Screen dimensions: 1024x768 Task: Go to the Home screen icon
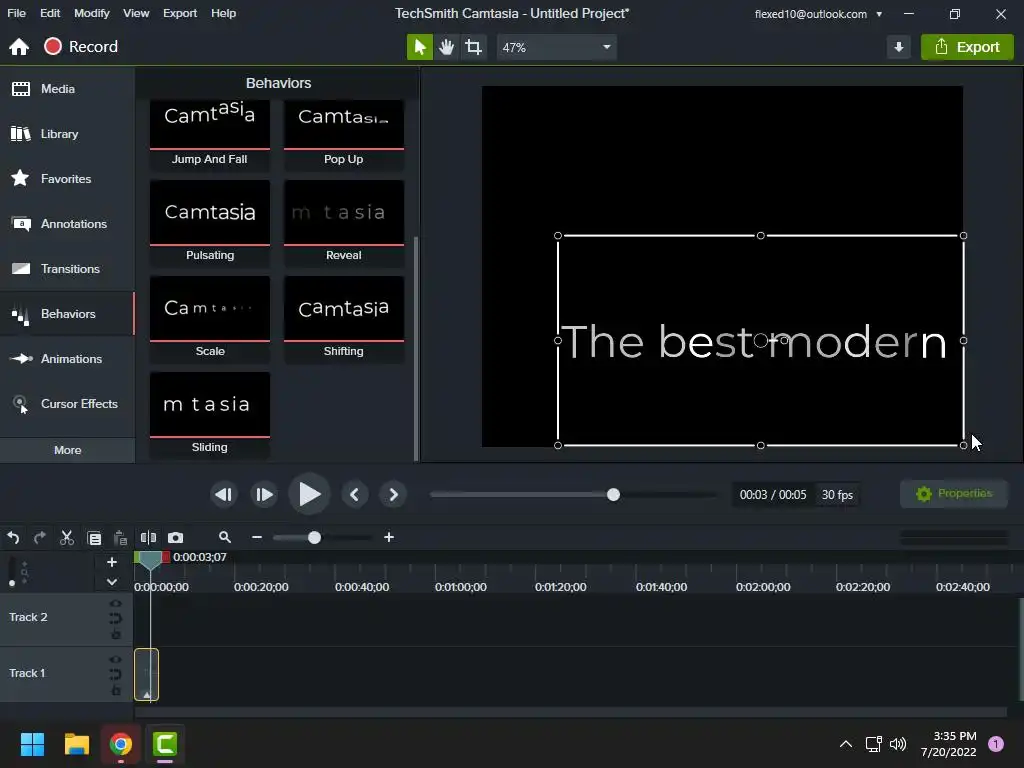19,47
